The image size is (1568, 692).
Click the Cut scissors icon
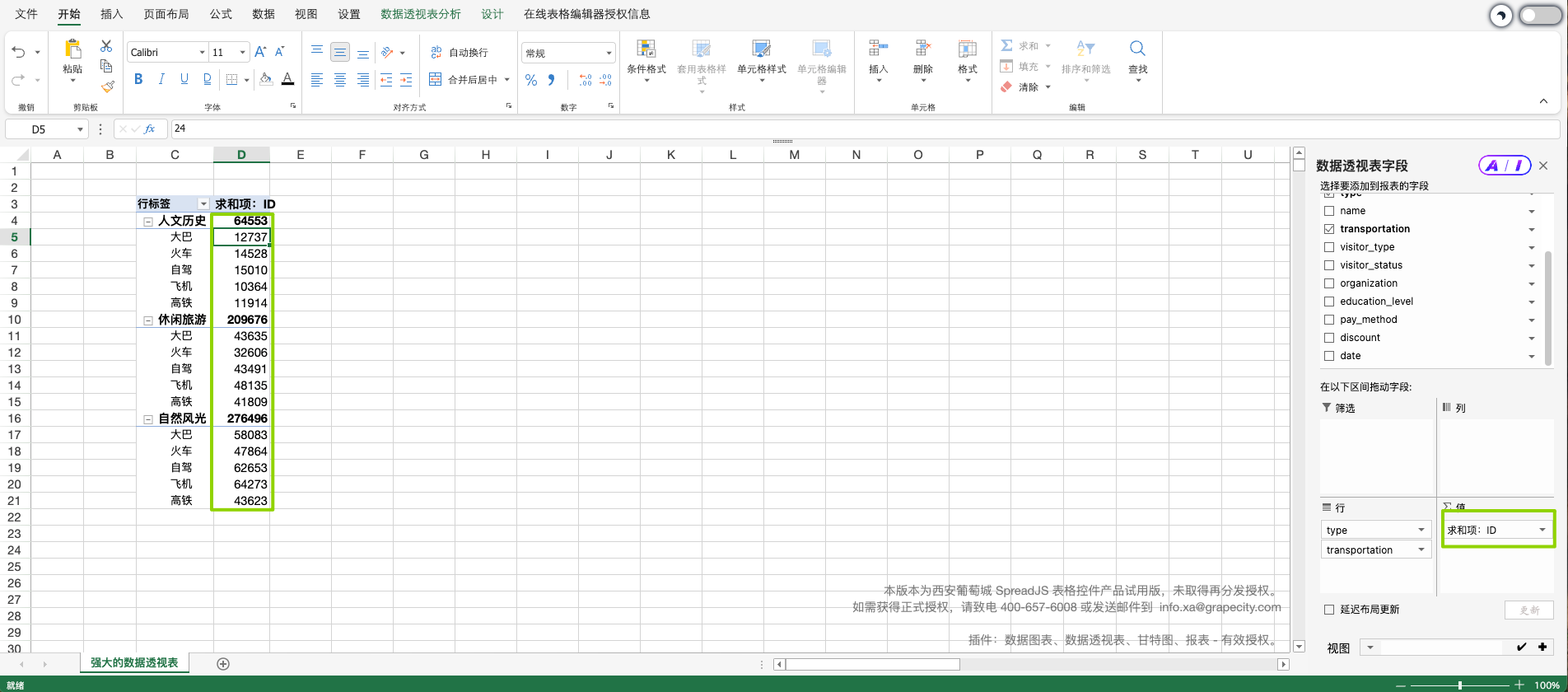tap(106, 46)
